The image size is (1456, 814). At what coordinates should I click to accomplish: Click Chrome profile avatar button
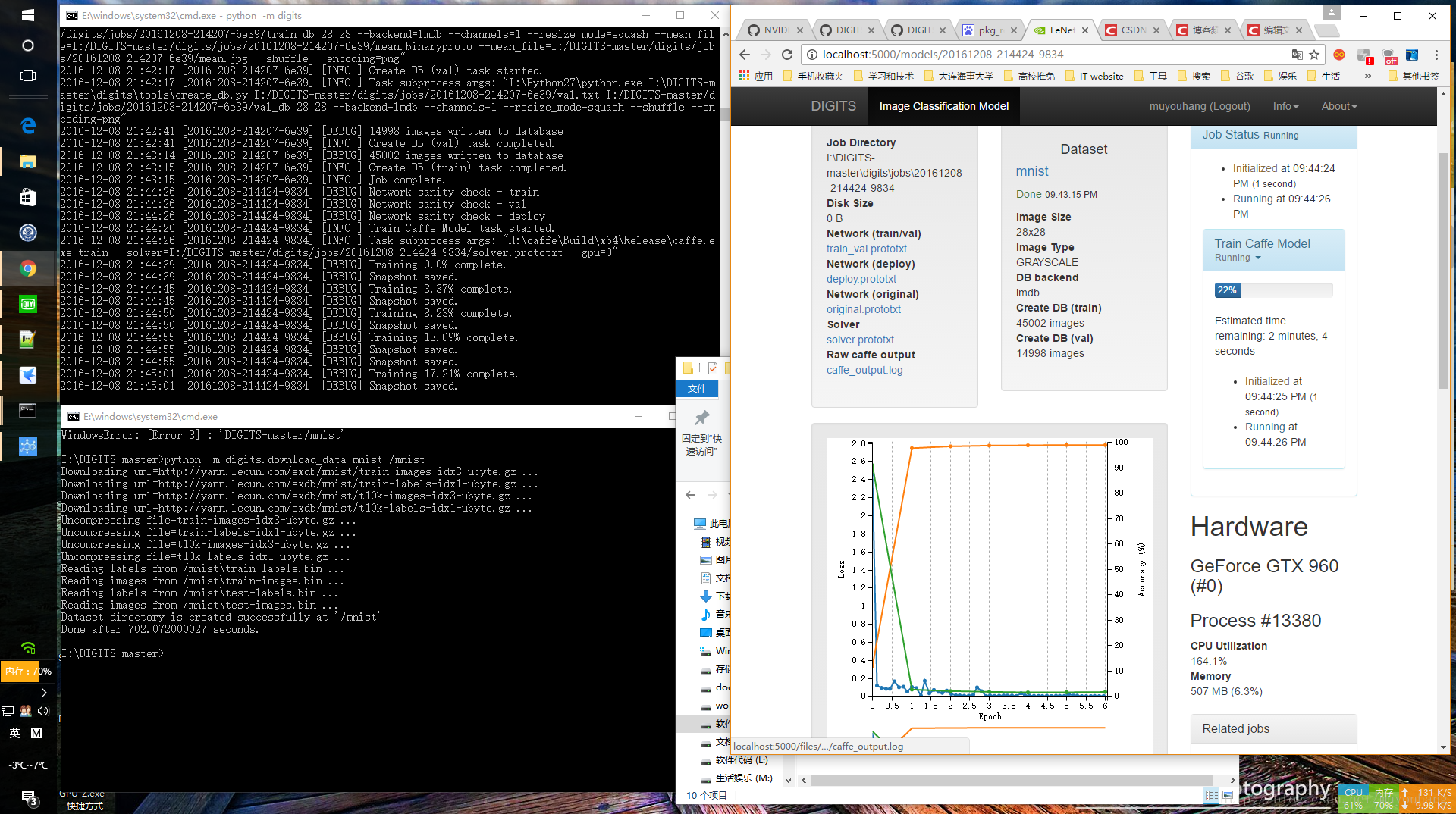(1331, 13)
